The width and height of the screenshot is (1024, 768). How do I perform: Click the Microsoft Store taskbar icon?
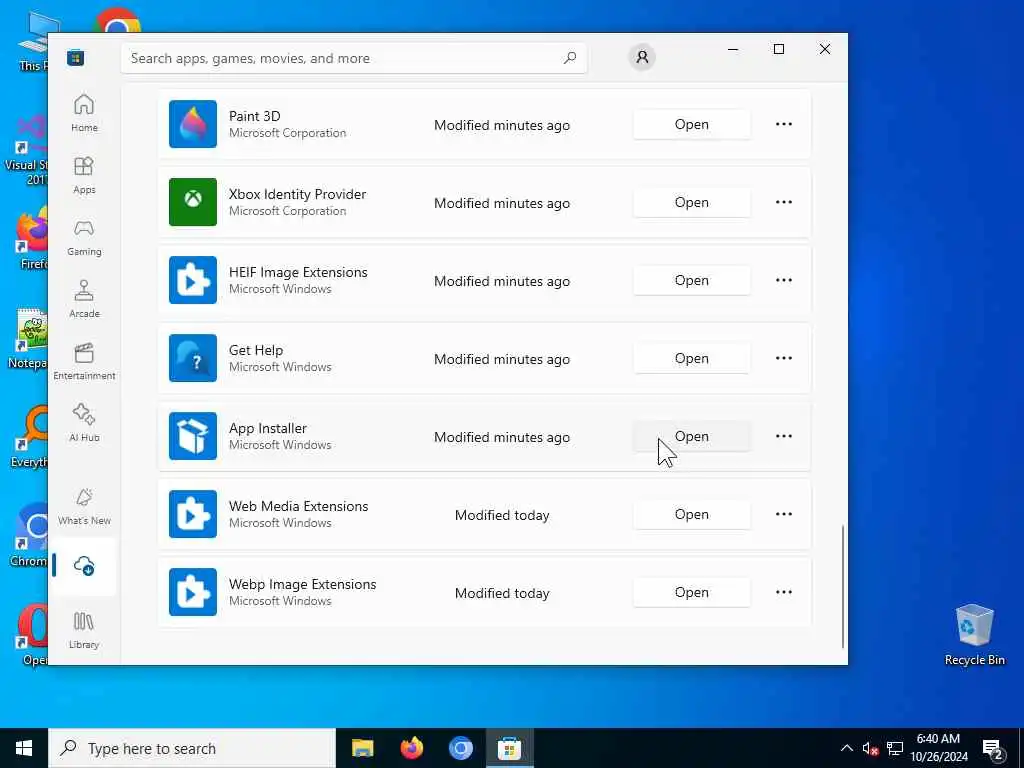[x=509, y=748]
